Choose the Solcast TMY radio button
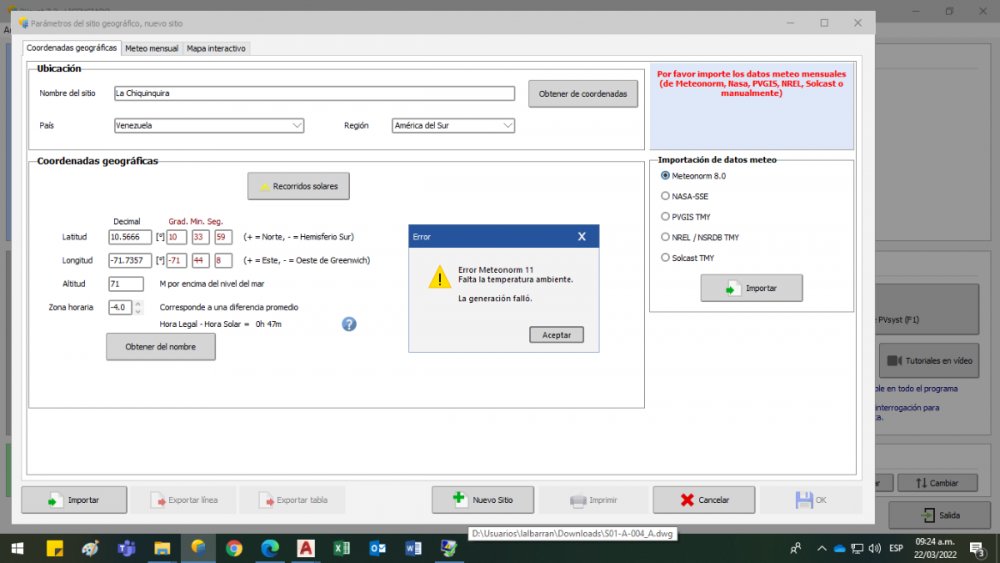This screenshot has height=563, width=1000. point(666,258)
